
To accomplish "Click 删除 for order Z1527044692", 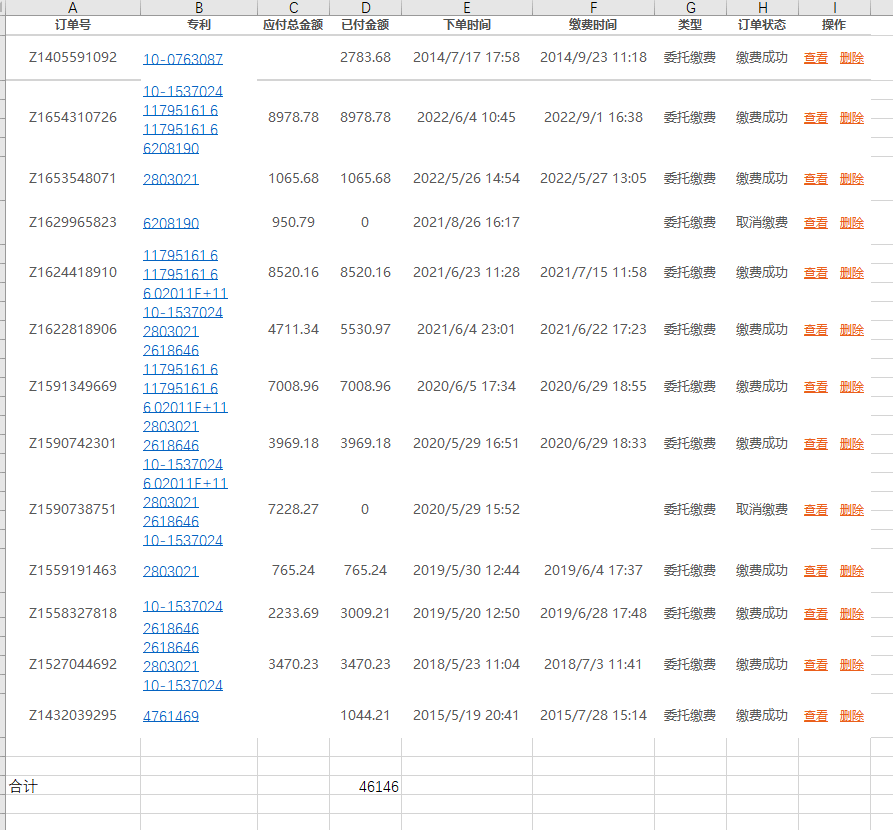I will point(852,665).
